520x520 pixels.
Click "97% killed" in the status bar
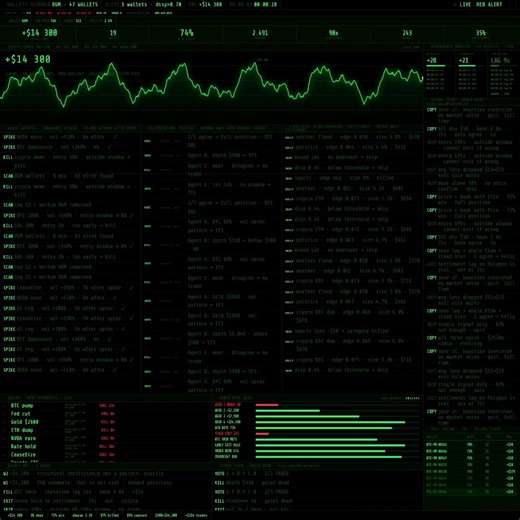click(x=110, y=515)
